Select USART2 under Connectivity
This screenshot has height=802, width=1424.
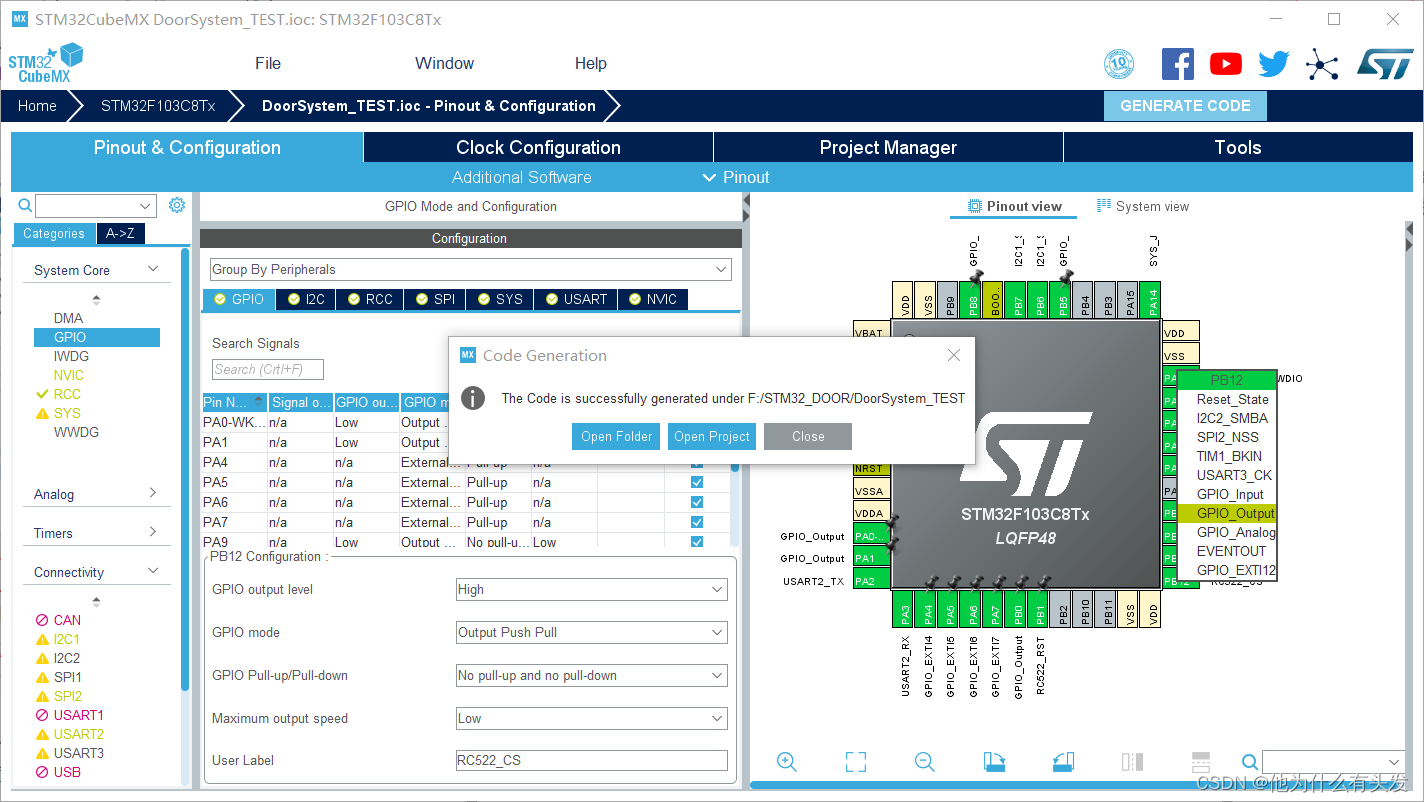78,734
